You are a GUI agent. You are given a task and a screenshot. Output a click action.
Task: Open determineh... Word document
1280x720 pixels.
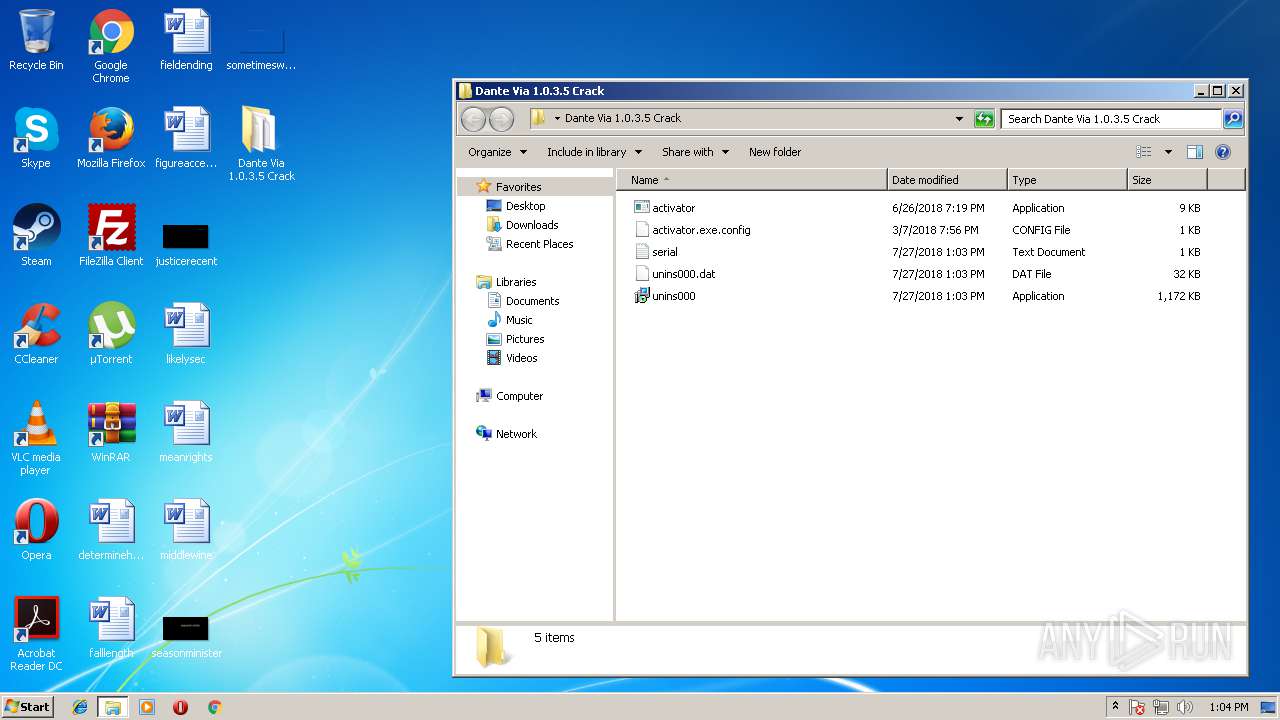tap(111, 530)
